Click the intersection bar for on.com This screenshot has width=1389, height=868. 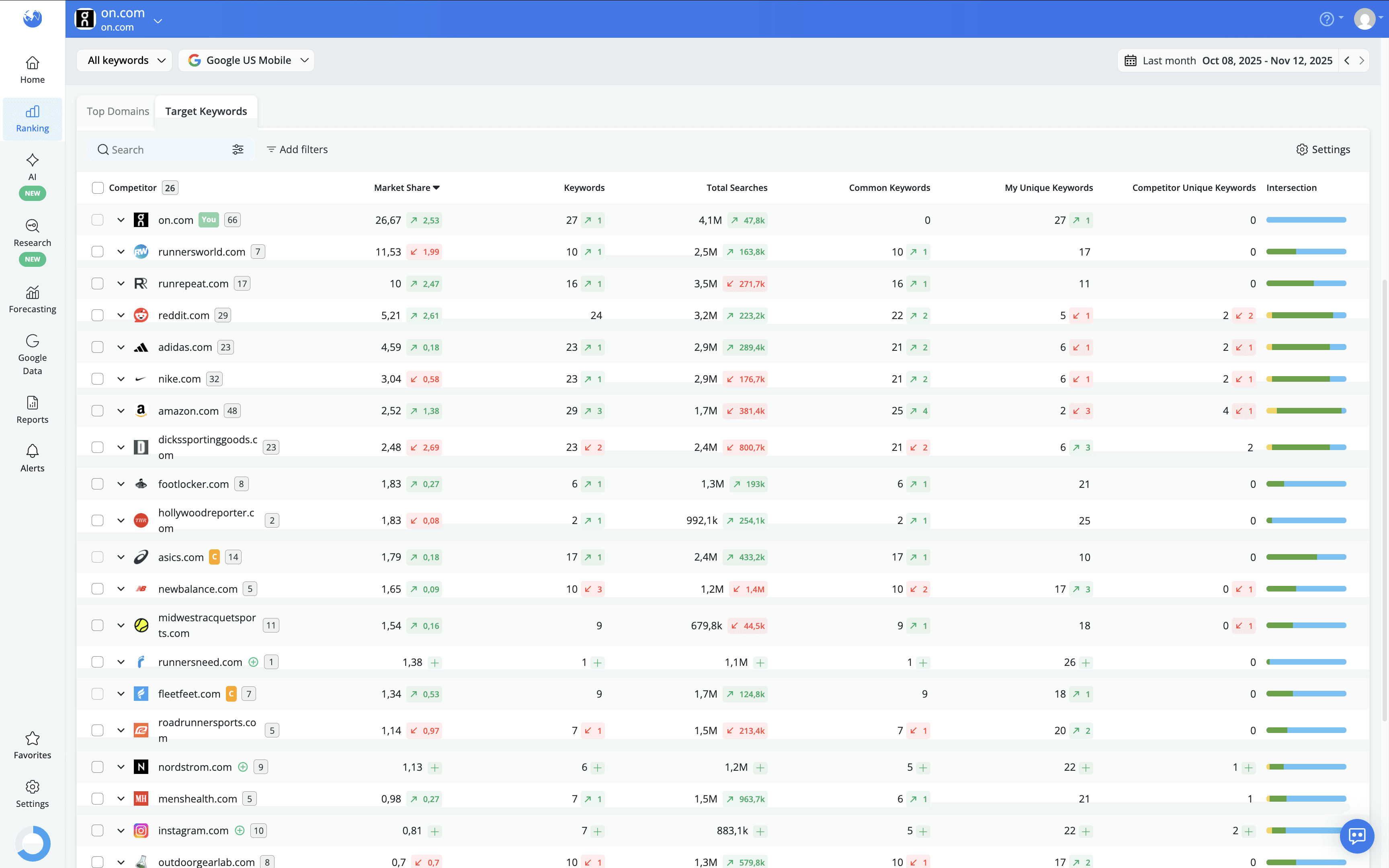coord(1306,220)
